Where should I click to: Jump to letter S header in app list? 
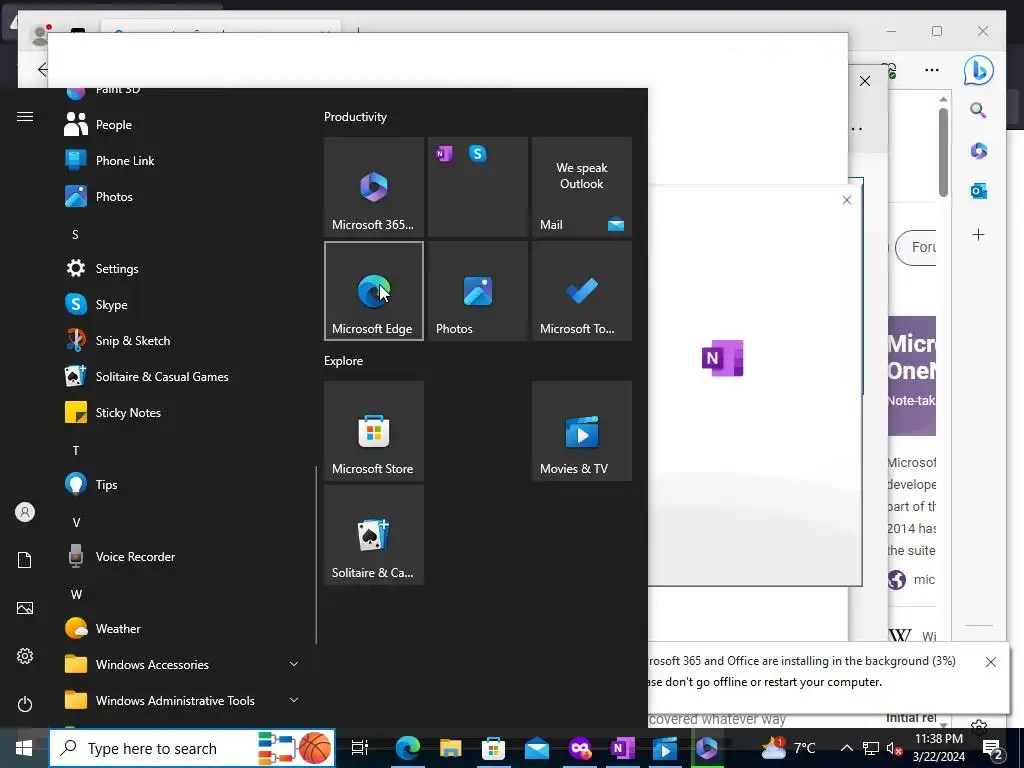[x=75, y=234]
